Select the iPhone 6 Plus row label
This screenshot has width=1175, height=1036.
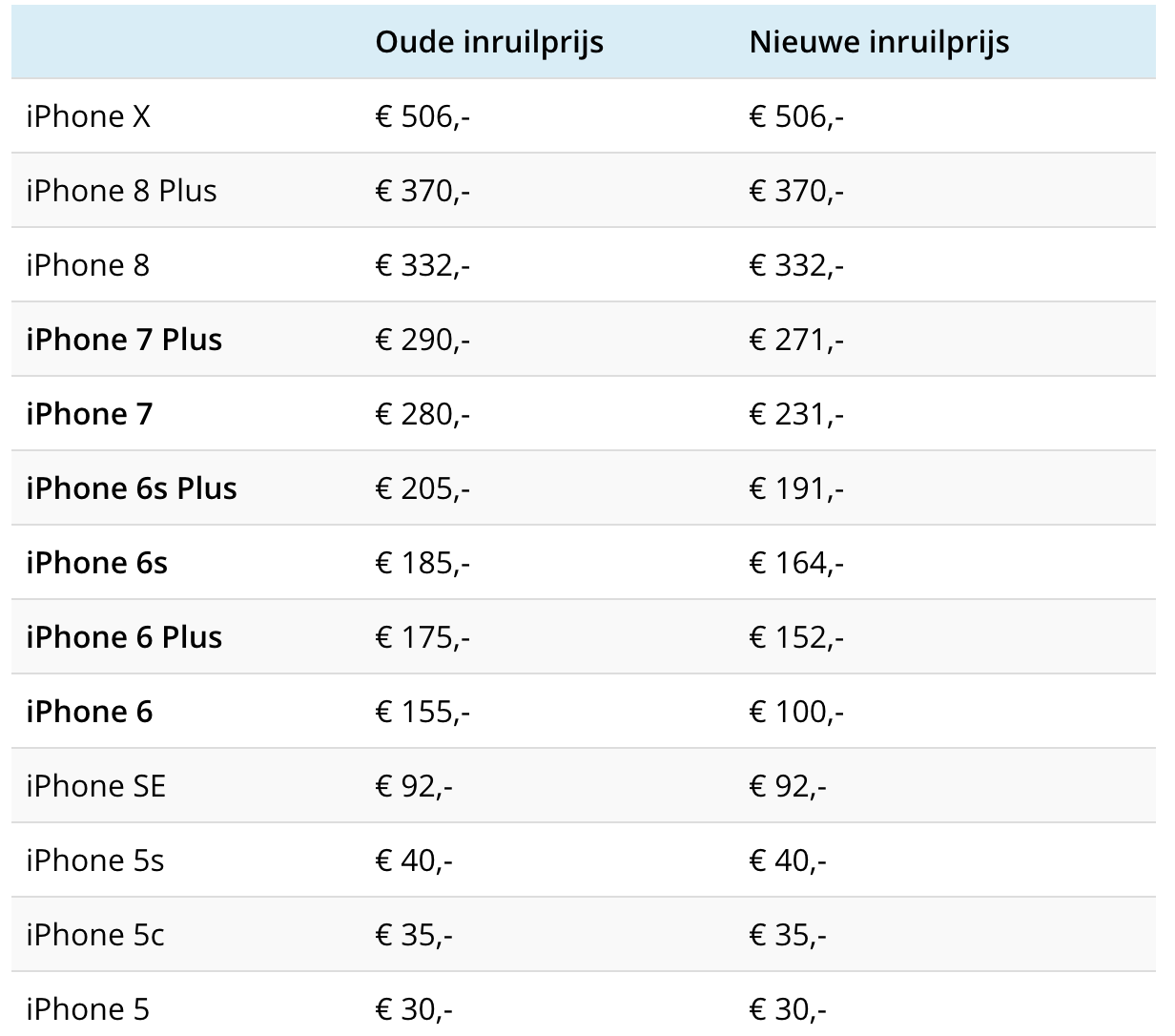pyautogui.click(x=124, y=637)
